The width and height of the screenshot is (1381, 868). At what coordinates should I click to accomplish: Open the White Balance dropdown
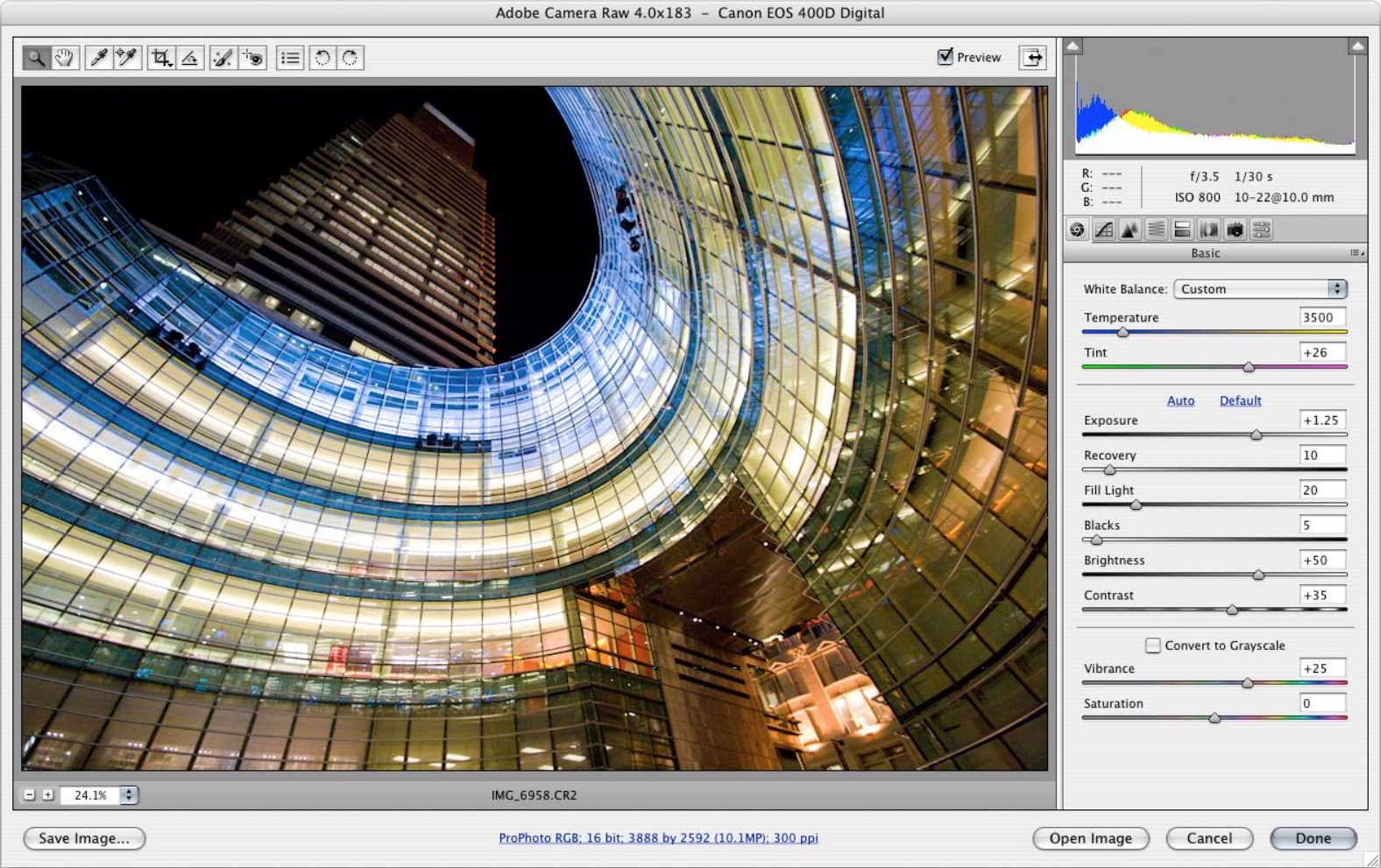tap(1260, 289)
